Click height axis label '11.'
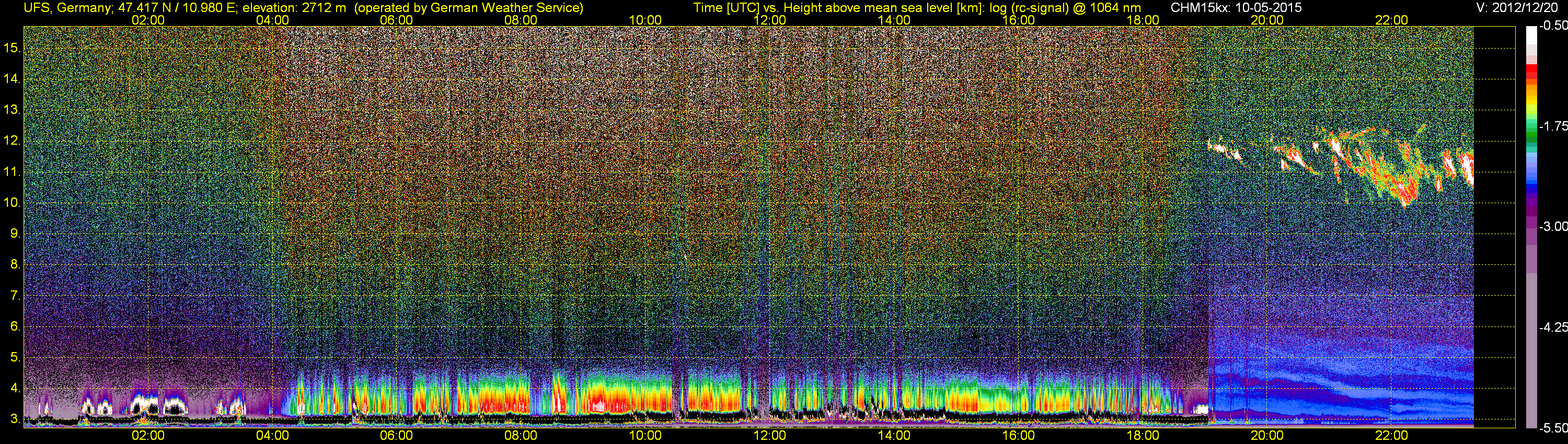This screenshot has height=444, width=1568. 12,171
